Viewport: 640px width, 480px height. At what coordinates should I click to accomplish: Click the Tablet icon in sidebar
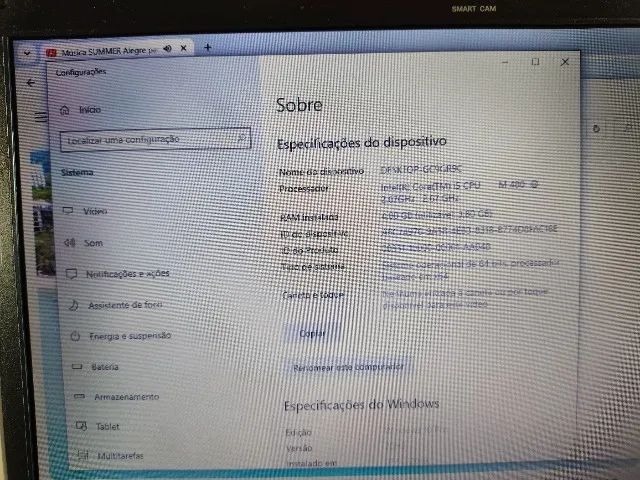pyautogui.click(x=81, y=426)
